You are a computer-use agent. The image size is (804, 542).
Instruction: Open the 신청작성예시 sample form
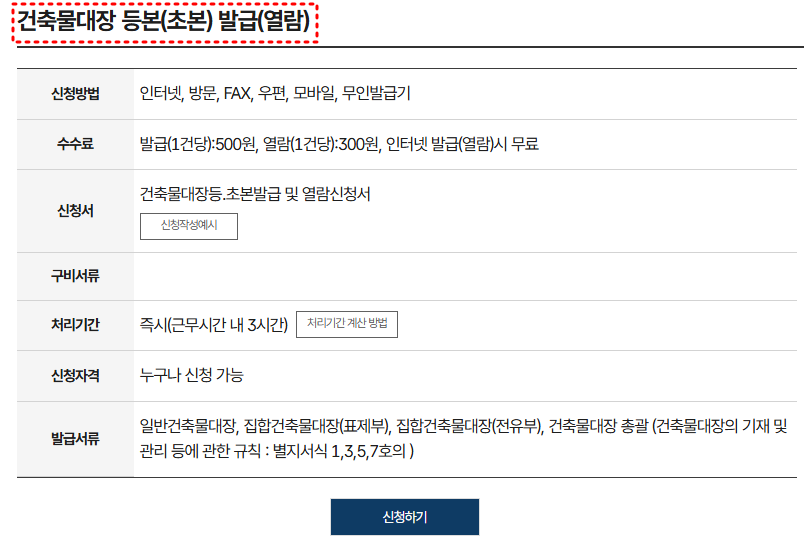point(189,226)
